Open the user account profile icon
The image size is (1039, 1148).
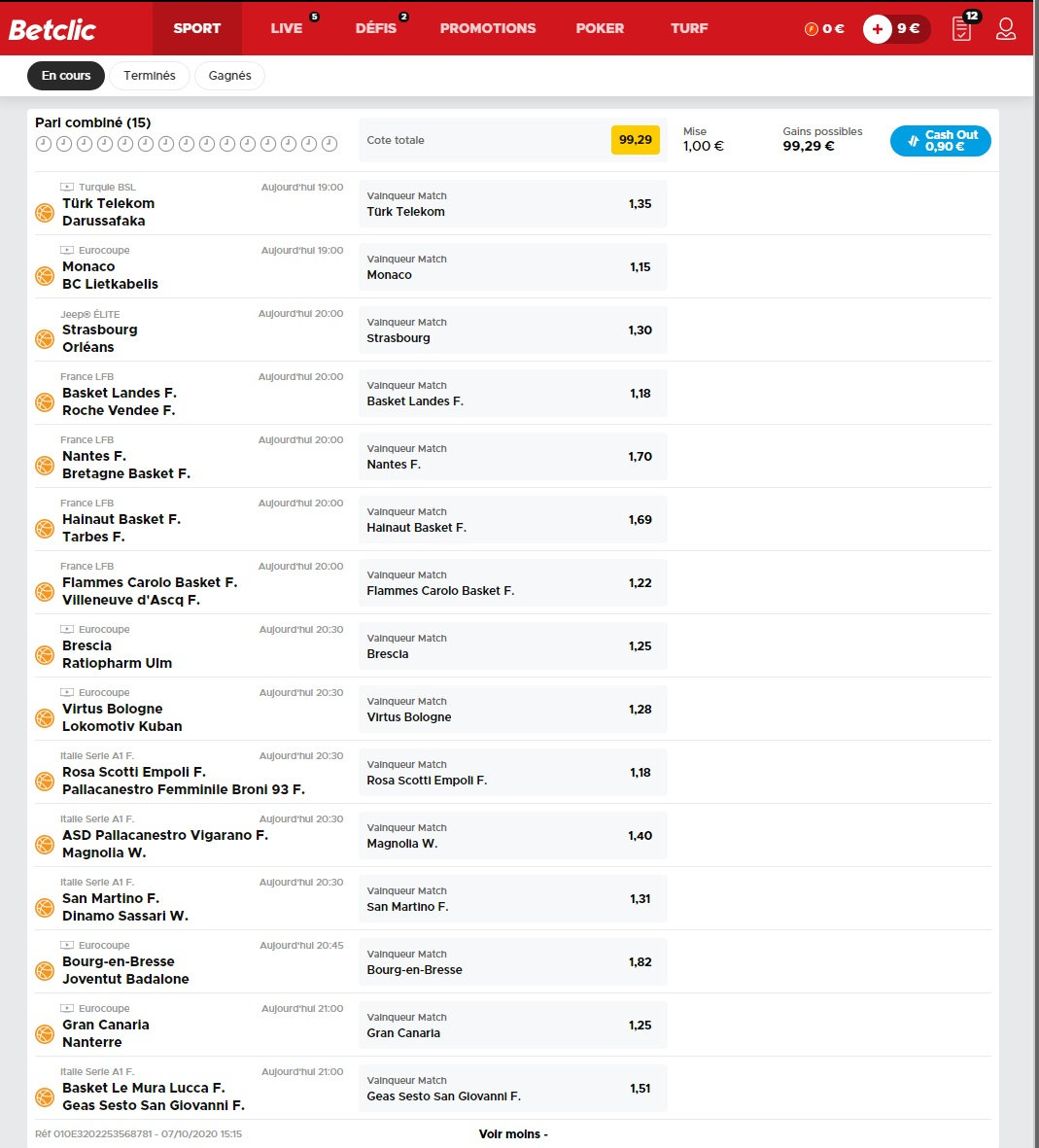[x=1005, y=28]
